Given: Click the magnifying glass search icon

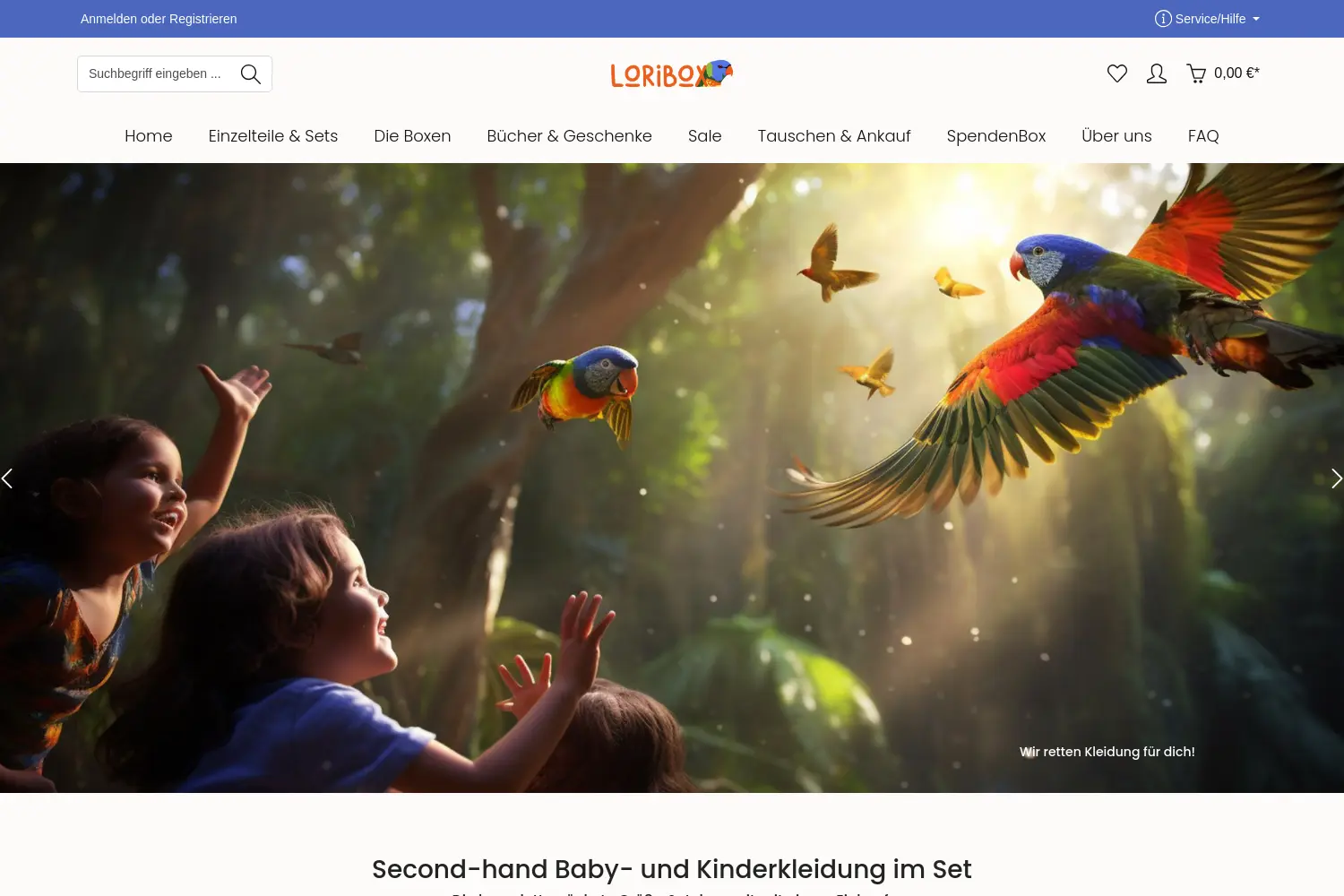Looking at the screenshot, I should (251, 74).
